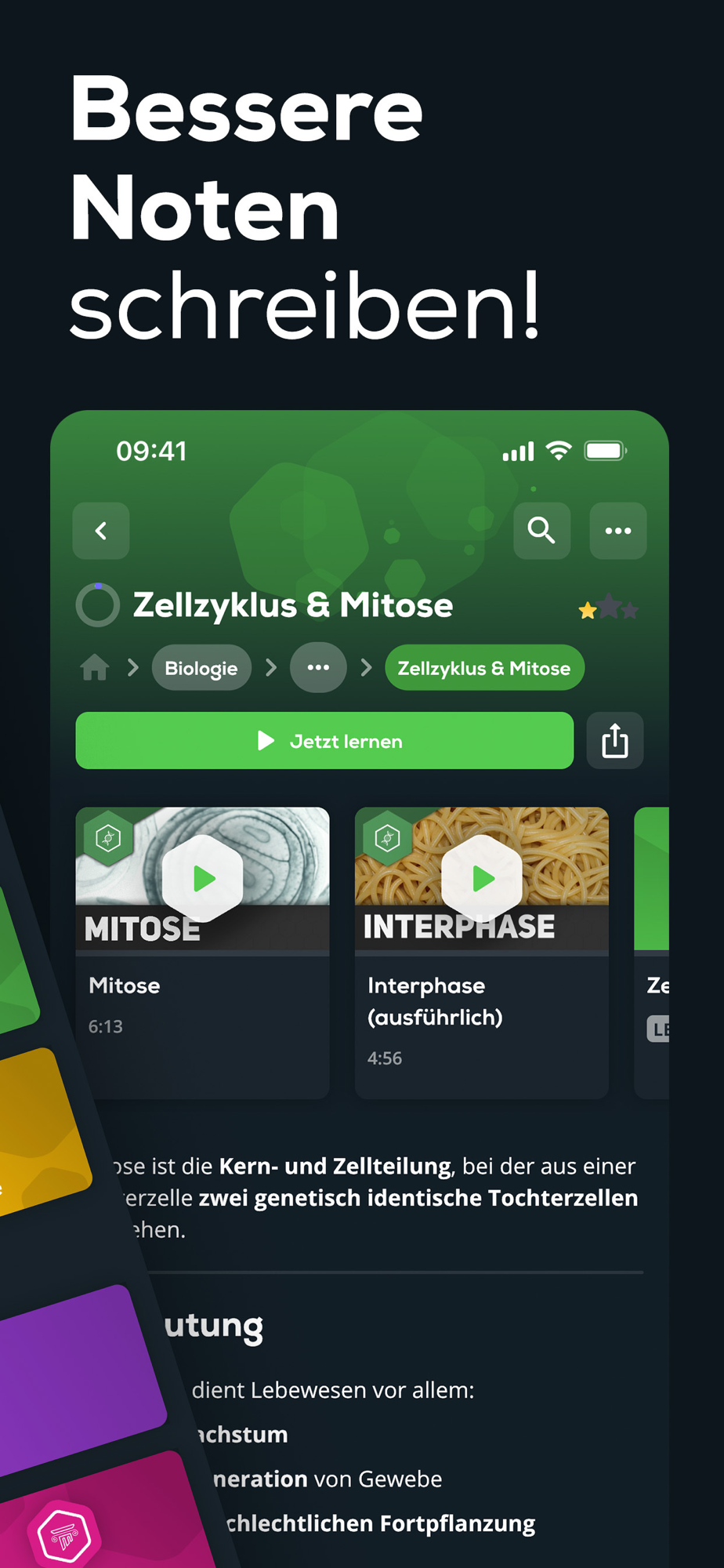The width and height of the screenshot is (724, 1568).
Task: Tap the back arrow button
Action: 101,531
